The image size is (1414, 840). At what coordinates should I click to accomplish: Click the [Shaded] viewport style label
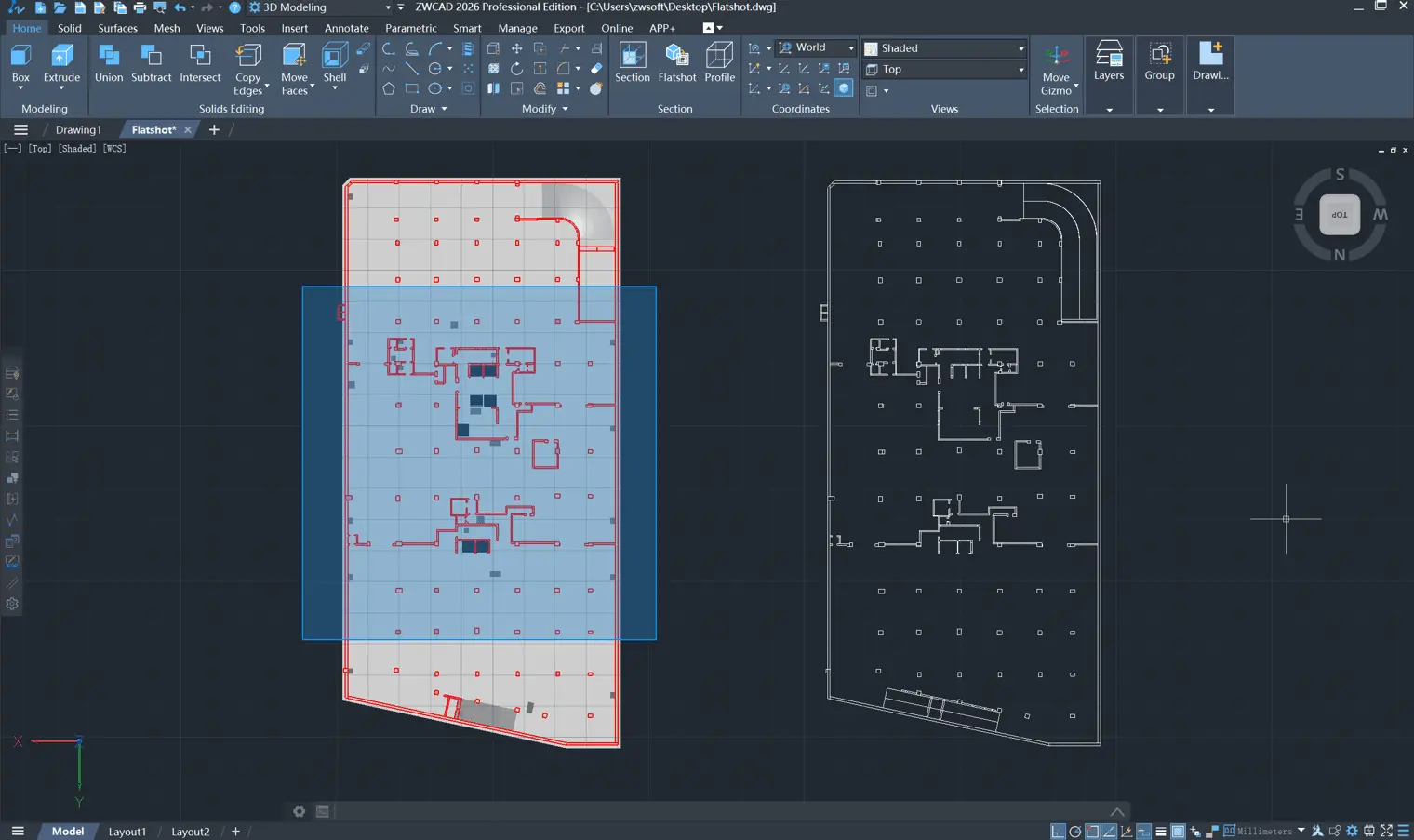tap(77, 149)
